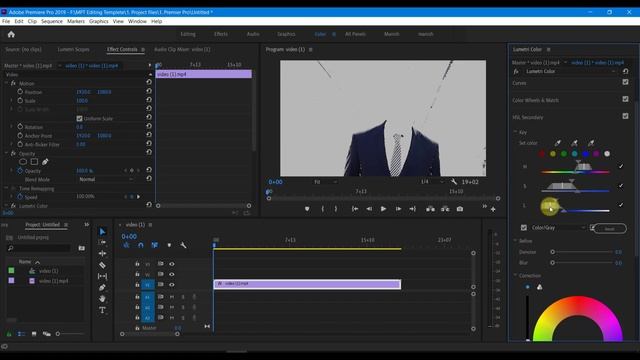Export frame with camera icon
The image size is (640, 360).
460,209
